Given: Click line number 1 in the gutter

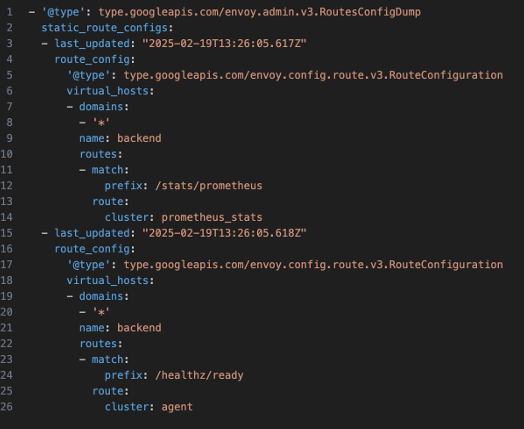Looking at the screenshot, I should (x=9, y=12).
